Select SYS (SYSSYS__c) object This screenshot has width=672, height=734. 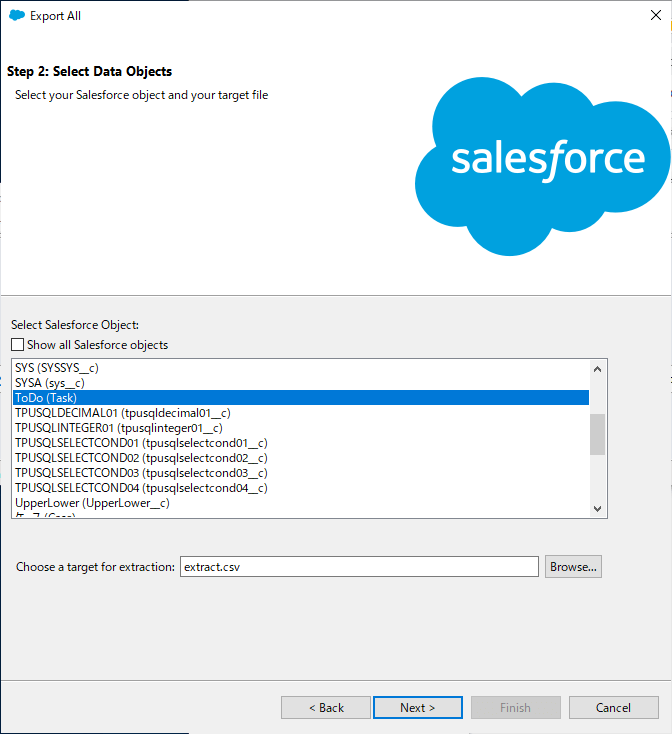click(x=301, y=368)
